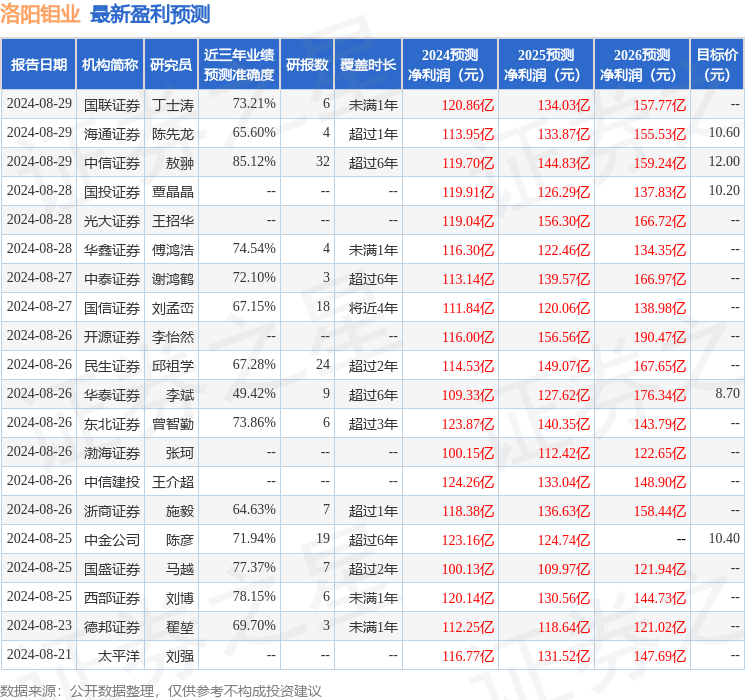Click 100.13亿 forecast value
This screenshot has height=700, width=745.
click(x=468, y=569)
